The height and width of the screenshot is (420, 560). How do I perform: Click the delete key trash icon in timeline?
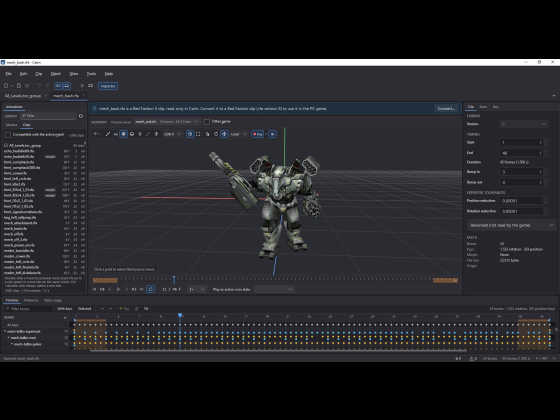pyautogui.click(x=136, y=309)
